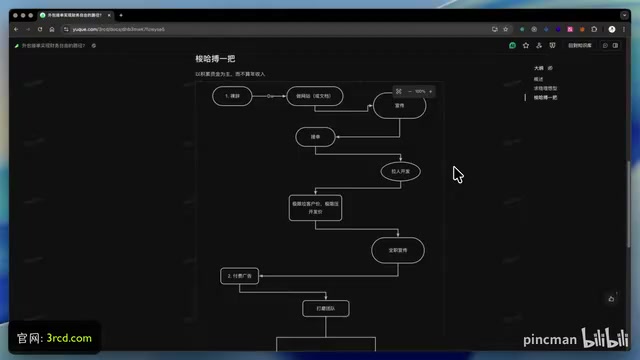Reload the page with the refresh icon
Image resolution: width=640 pixels, height=360 pixels.
point(40,29)
